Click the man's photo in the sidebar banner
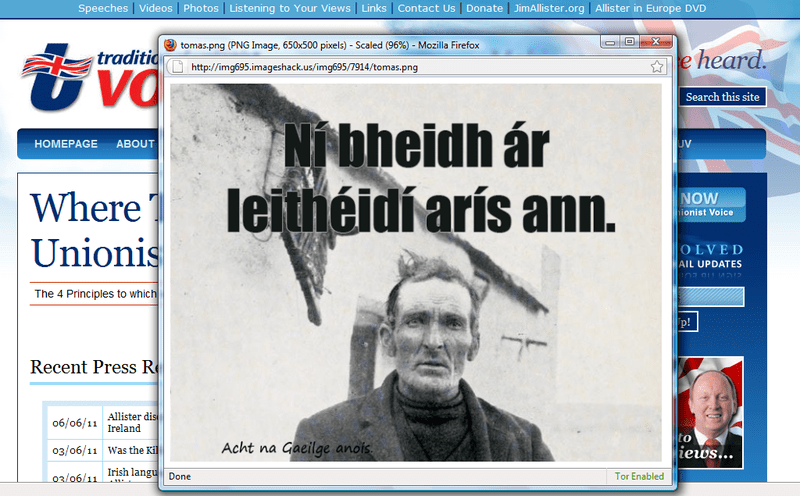800x496 pixels. coord(711,412)
